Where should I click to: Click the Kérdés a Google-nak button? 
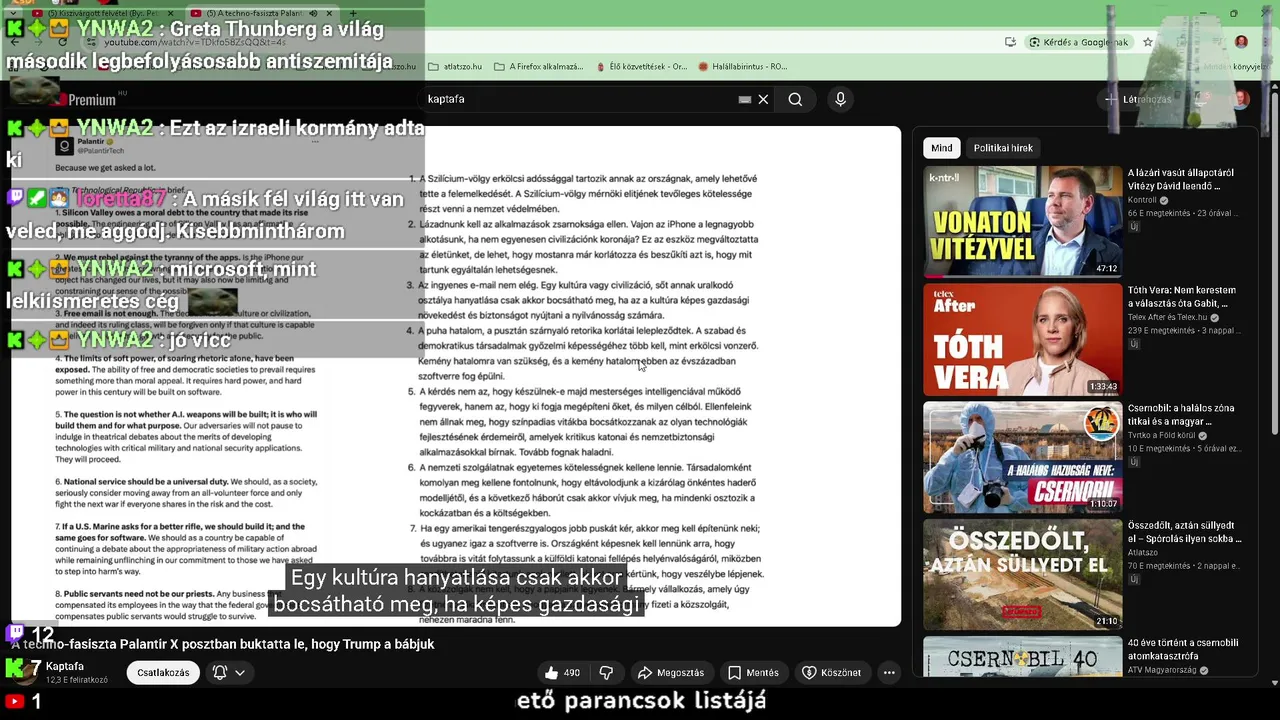[1078, 42]
